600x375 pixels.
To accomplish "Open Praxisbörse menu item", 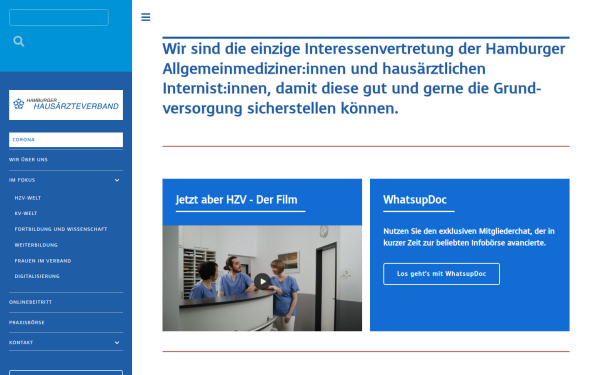I will coord(27,323).
